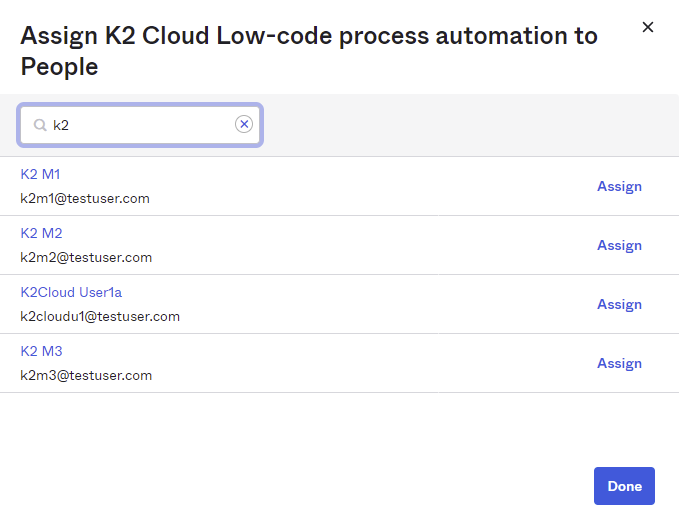Screen dimensions: 679x518
Task: Click the k2cloudu1@testuser.com email text
Action: point(100,316)
